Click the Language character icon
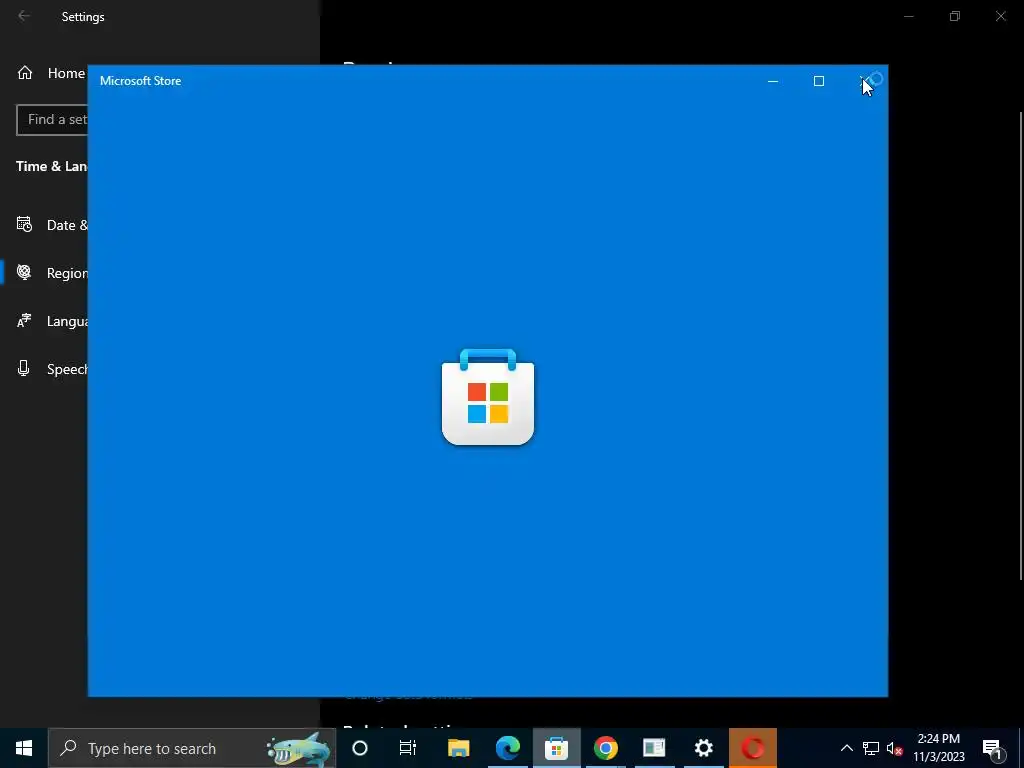This screenshot has height=768, width=1024. point(24,321)
